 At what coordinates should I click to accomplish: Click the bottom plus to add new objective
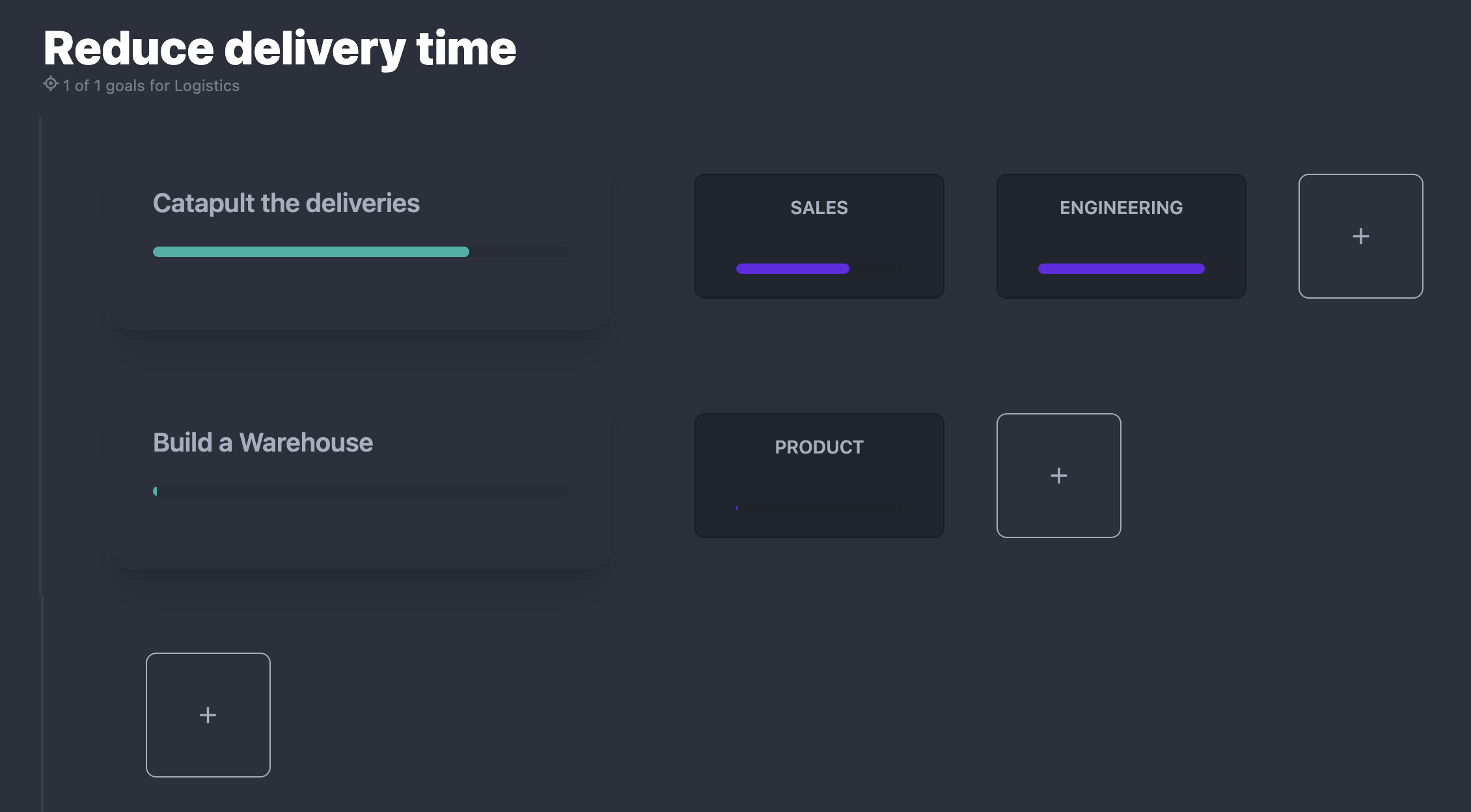[x=208, y=715]
